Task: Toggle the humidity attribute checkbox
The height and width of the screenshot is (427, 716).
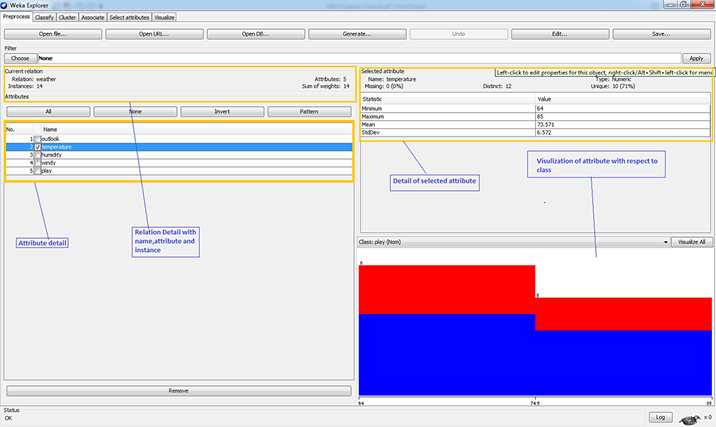Action: click(x=37, y=155)
